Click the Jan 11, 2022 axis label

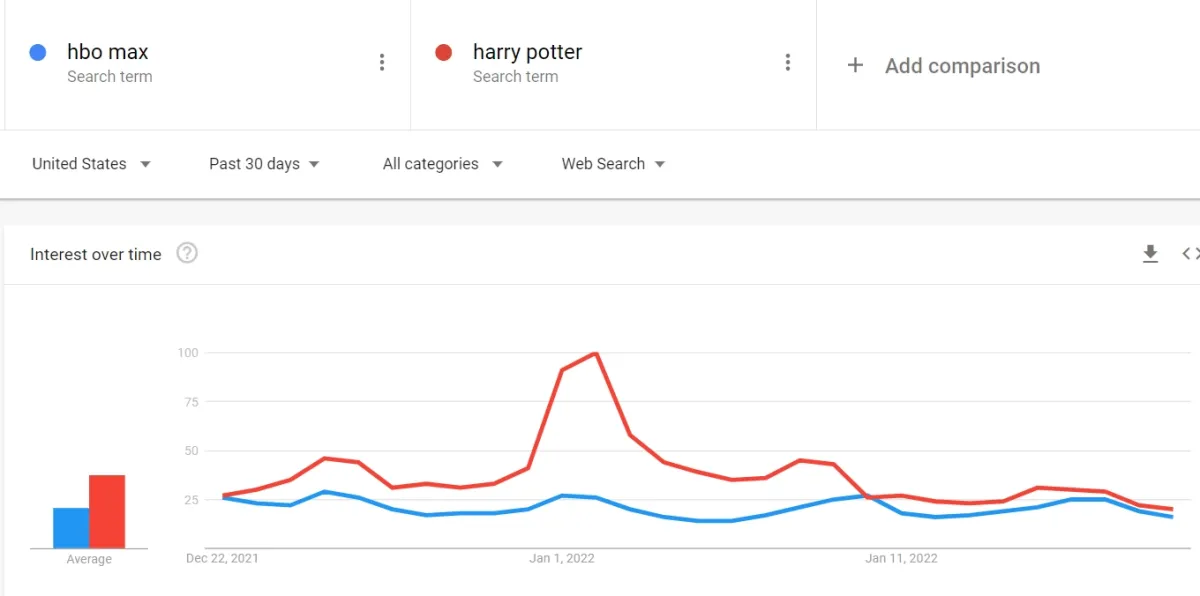click(901, 558)
